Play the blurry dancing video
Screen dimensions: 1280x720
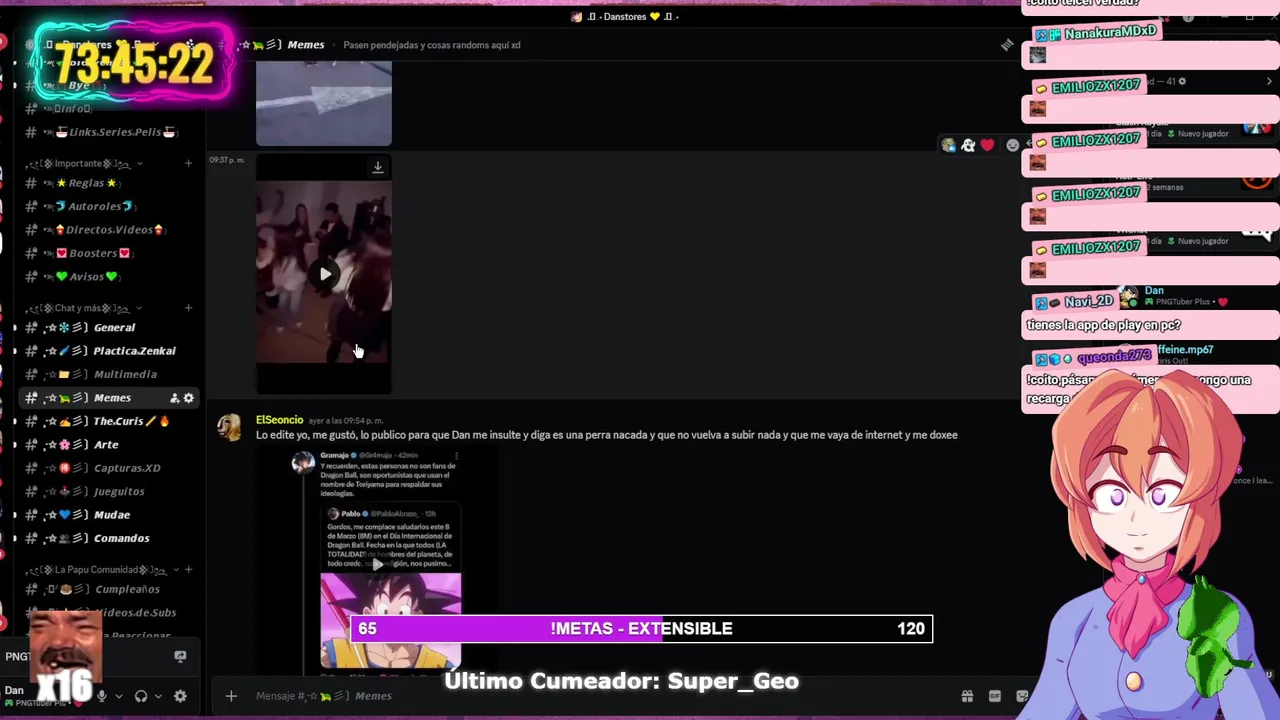pyautogui.click(x=325, y=274)
